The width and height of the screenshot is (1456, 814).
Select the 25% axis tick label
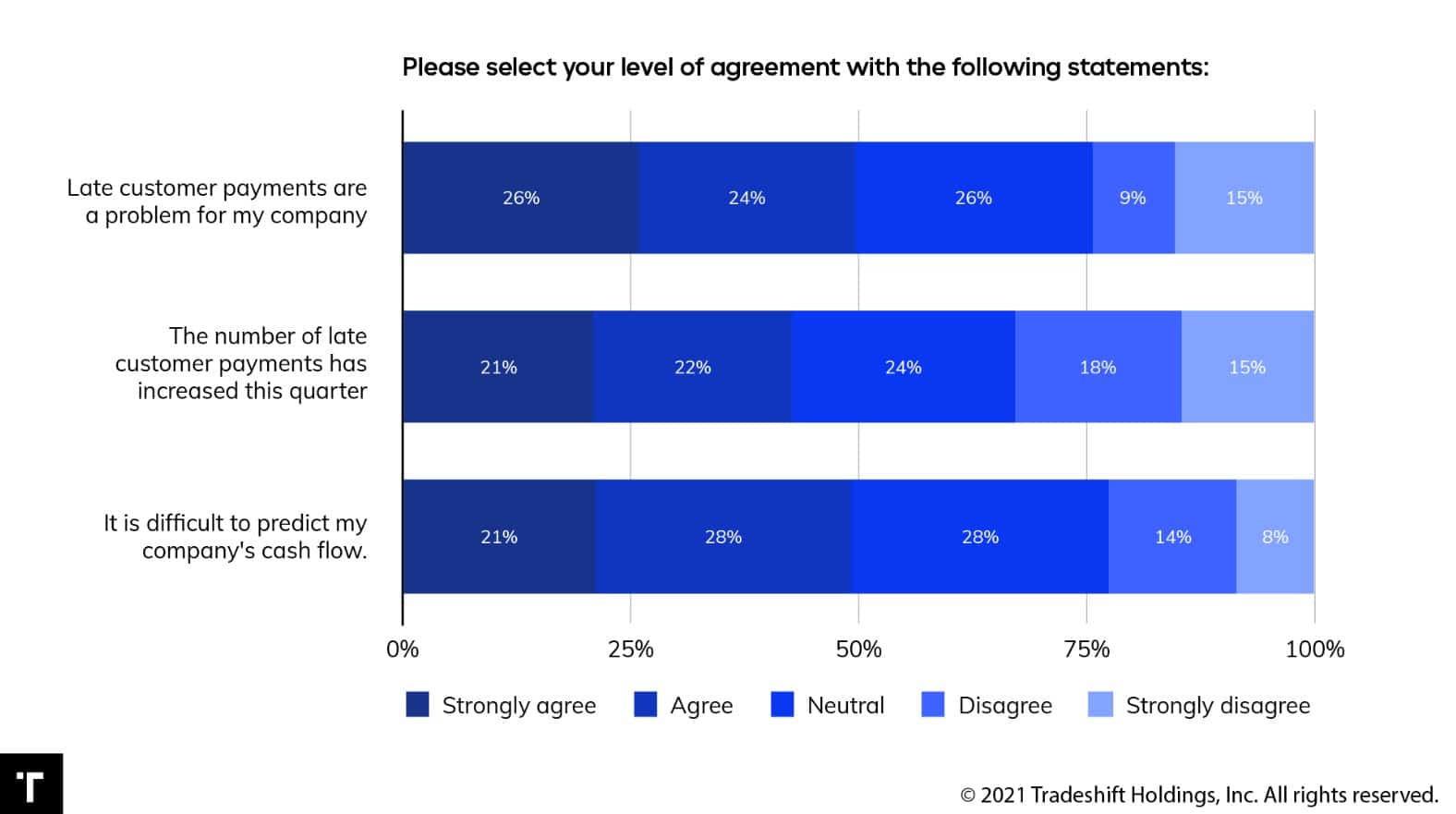click(631, 650)
